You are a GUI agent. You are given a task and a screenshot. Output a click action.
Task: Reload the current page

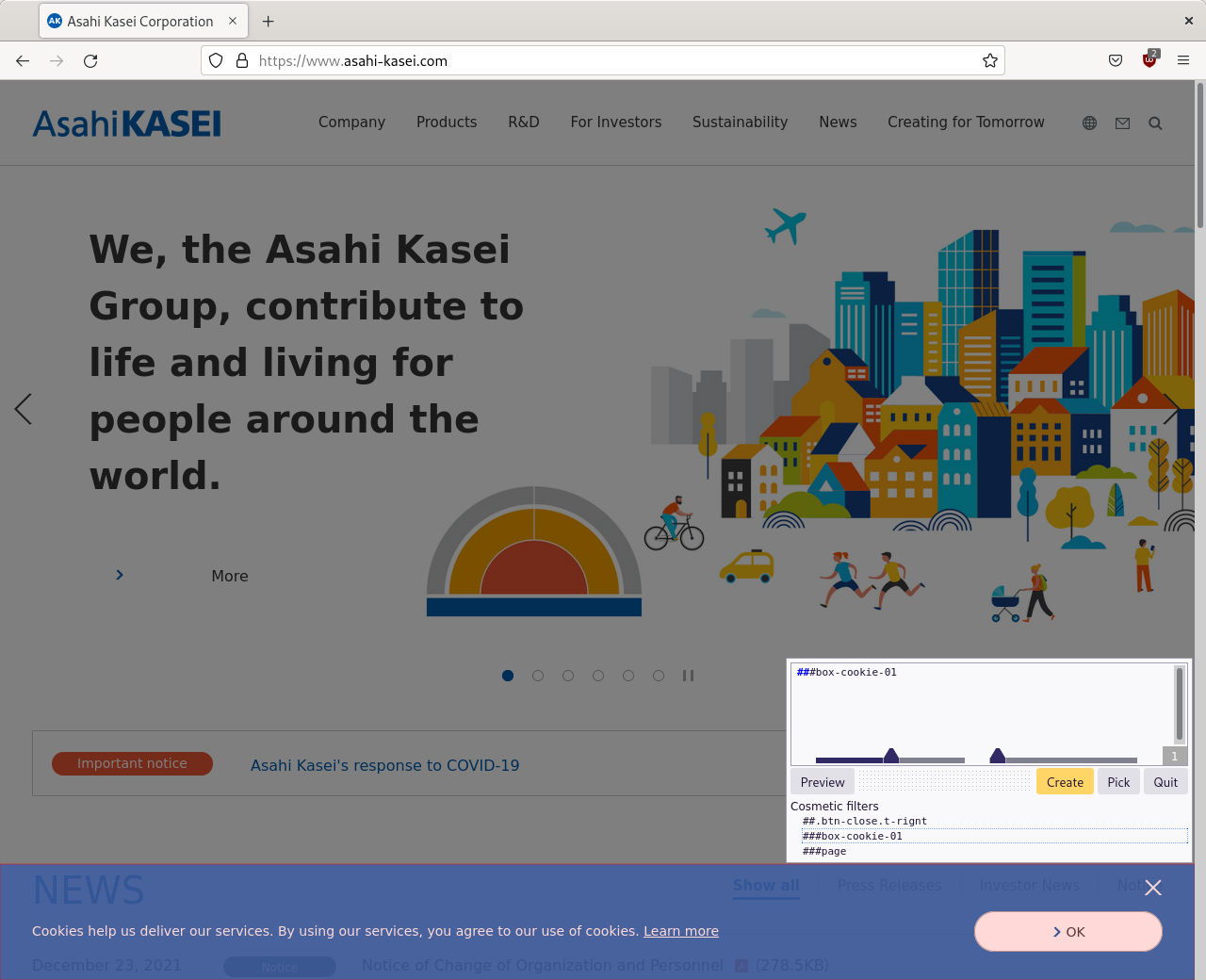coord(90,60)
